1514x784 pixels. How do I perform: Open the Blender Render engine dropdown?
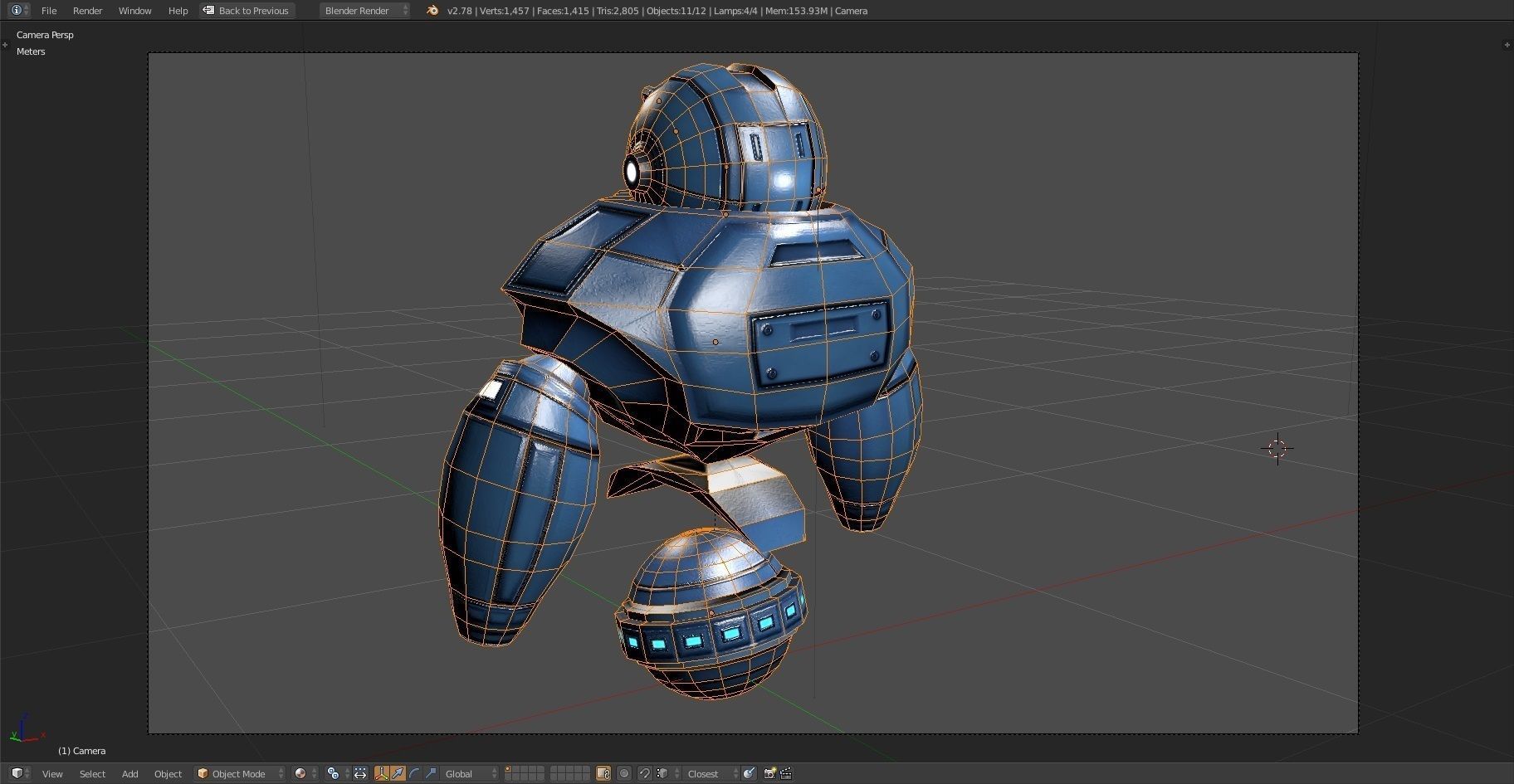coord(365,11)
